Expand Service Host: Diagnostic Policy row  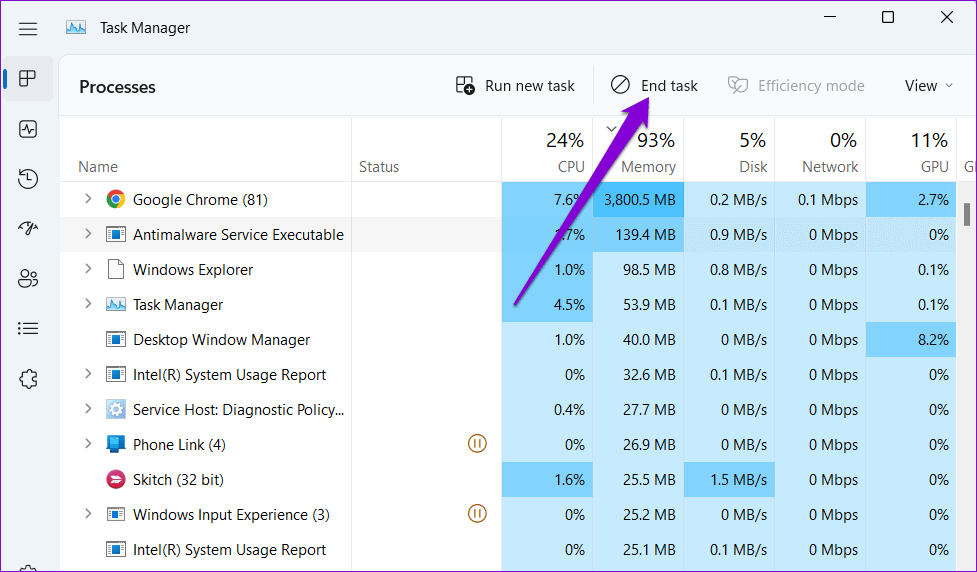coord(88,409)
